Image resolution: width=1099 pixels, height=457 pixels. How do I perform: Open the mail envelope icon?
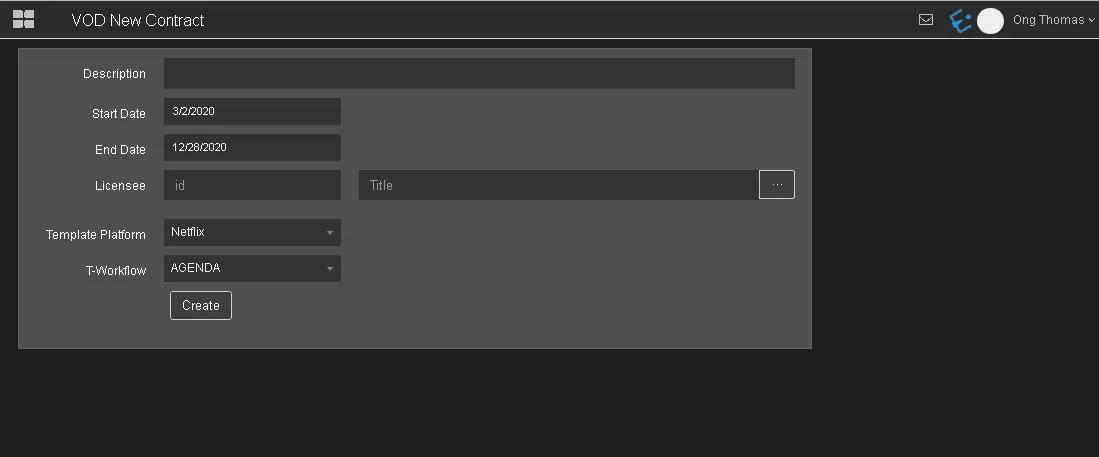(x=926, y=20)
